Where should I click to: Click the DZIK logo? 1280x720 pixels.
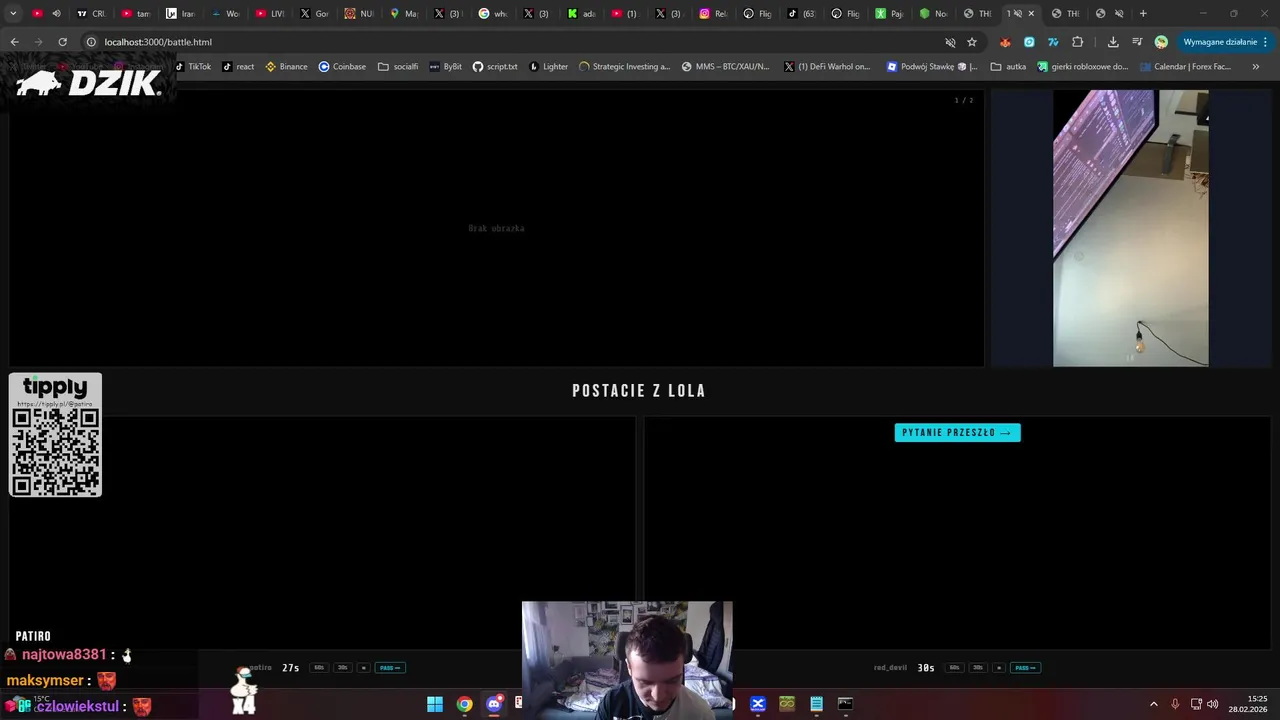pos(88,83)
